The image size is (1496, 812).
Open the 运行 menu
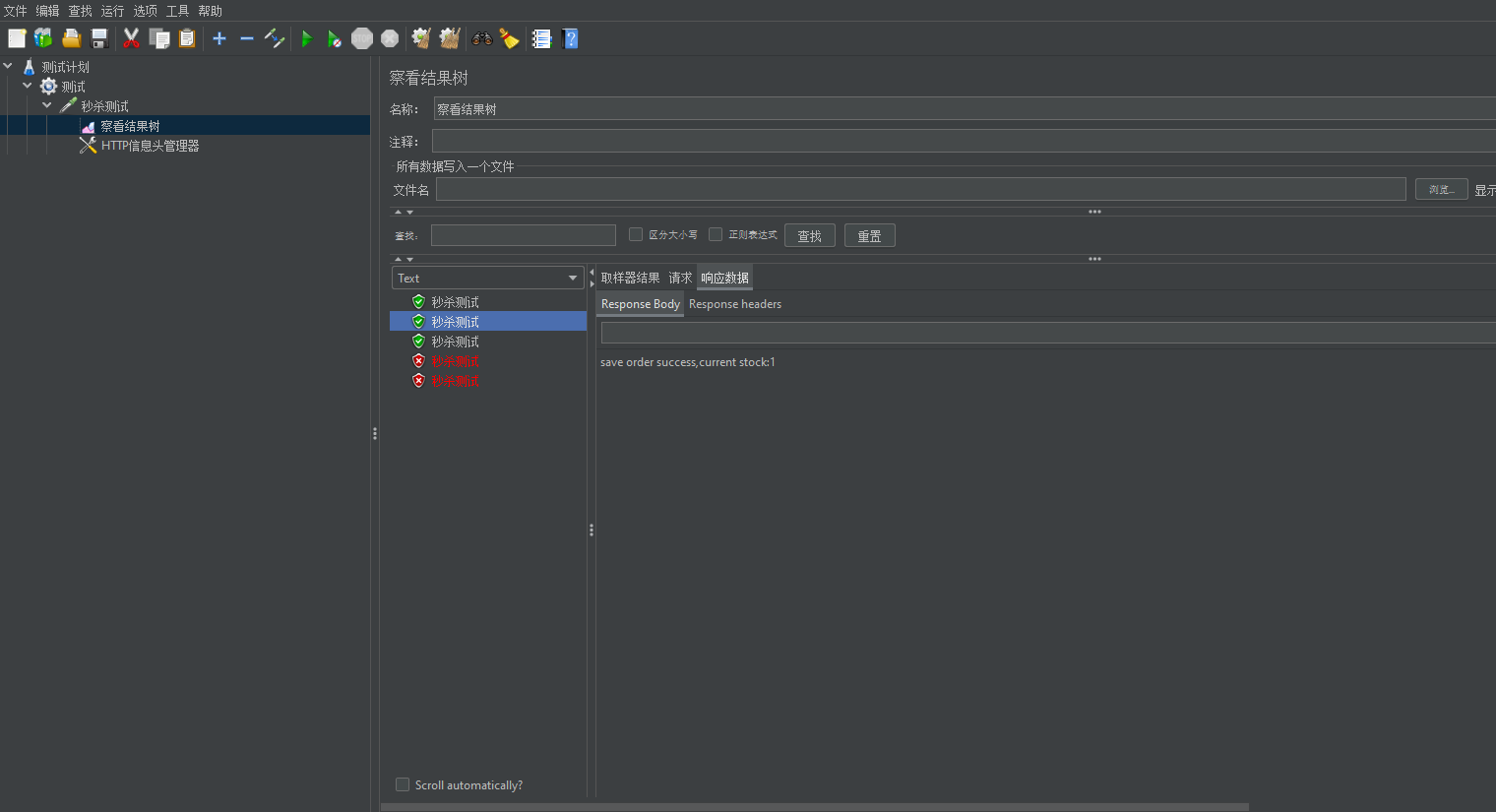[113, 11]
